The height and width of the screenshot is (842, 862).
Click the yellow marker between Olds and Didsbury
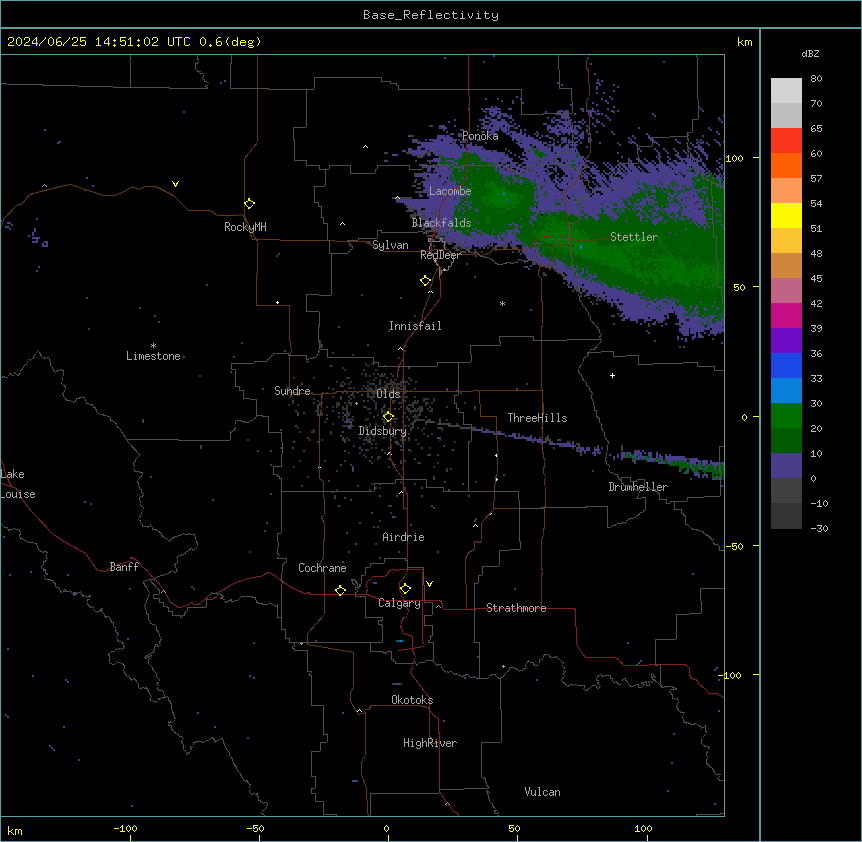coord(388,417)
